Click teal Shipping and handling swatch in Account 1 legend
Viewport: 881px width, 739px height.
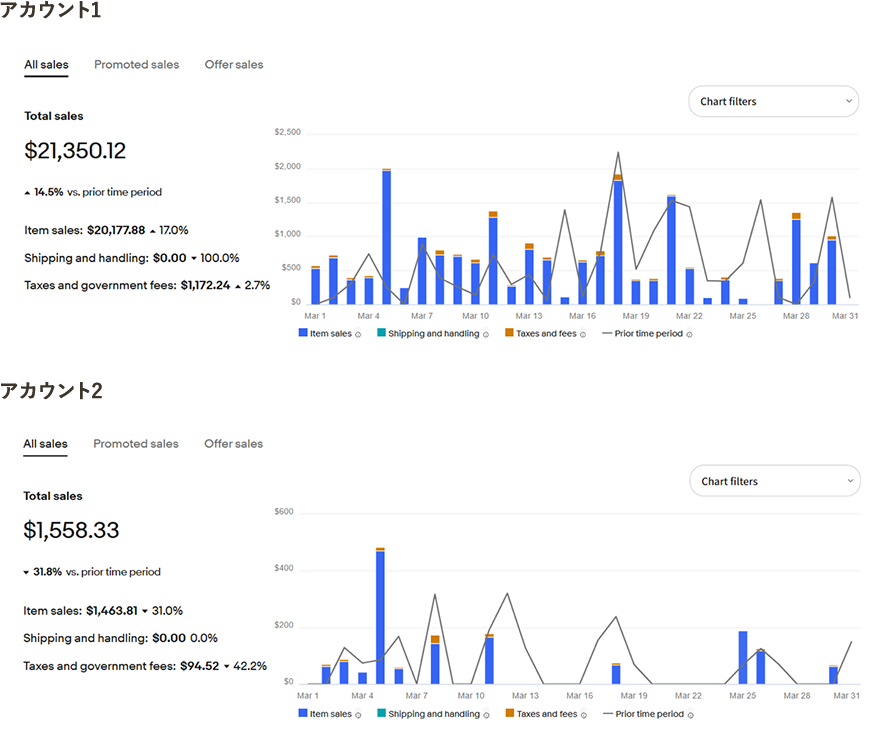tap(381, 334)
